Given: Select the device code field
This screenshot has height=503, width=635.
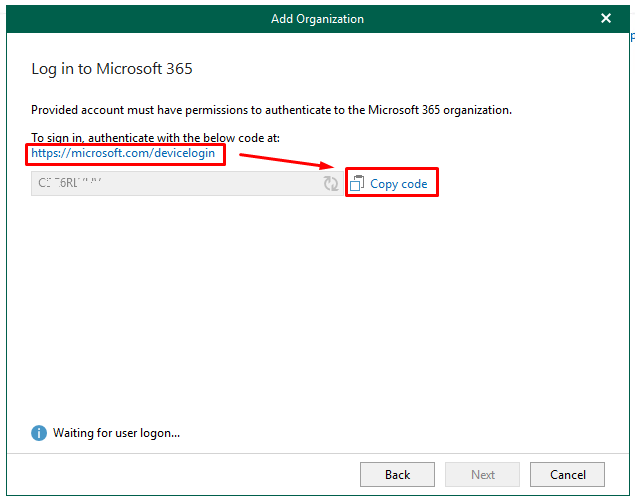Looking at the screenshot, I should click(187, 183).
